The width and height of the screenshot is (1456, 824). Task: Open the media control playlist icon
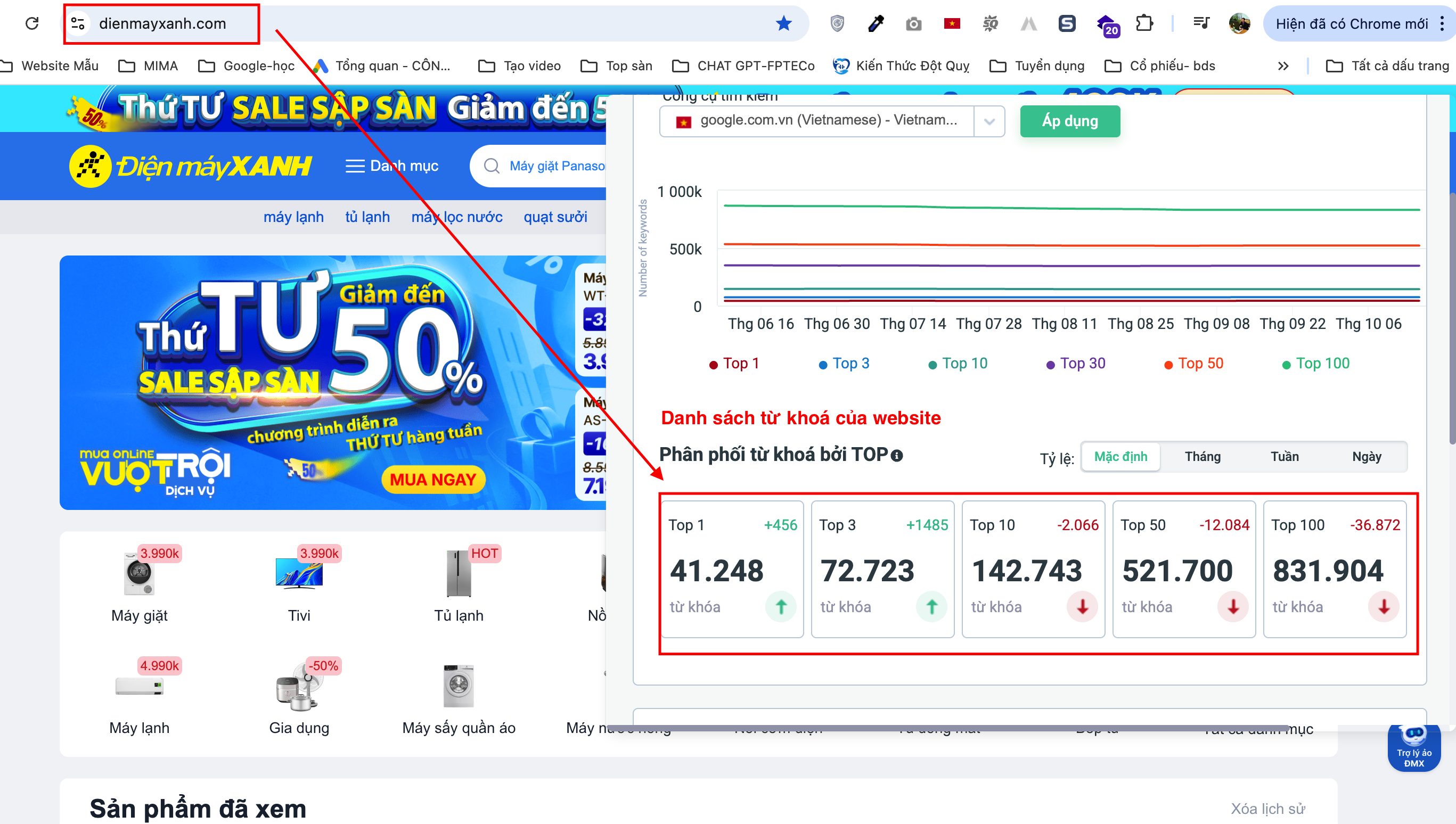(x=1201, y=23)
